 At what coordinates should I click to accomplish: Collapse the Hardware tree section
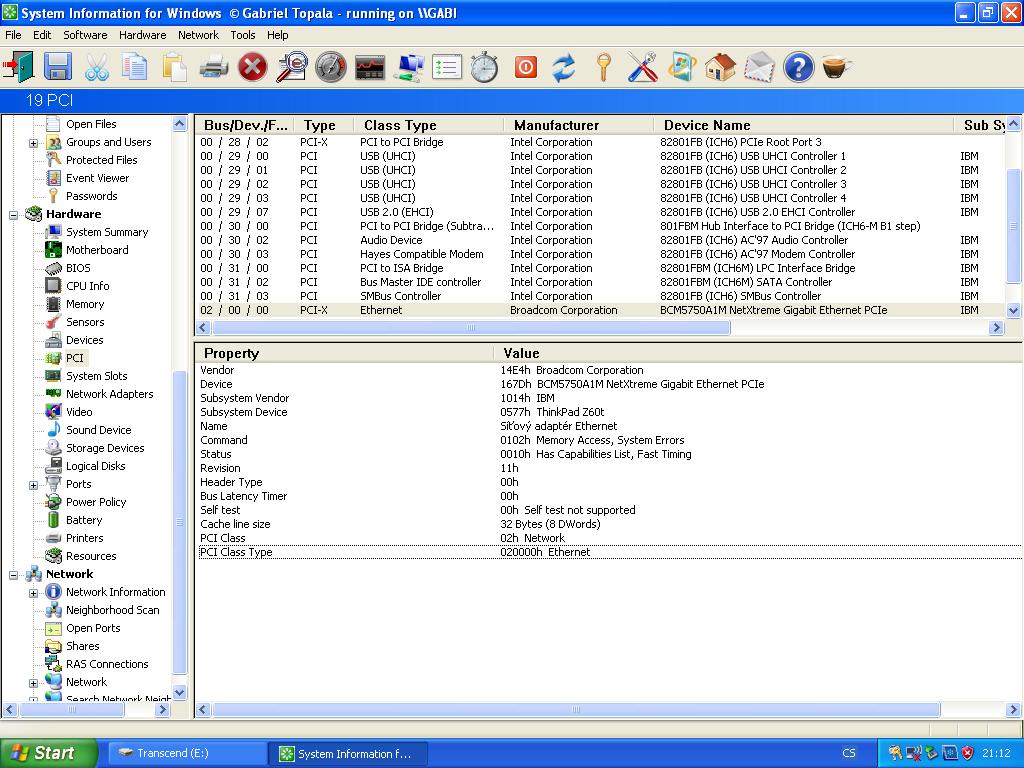tap(14, 214)
